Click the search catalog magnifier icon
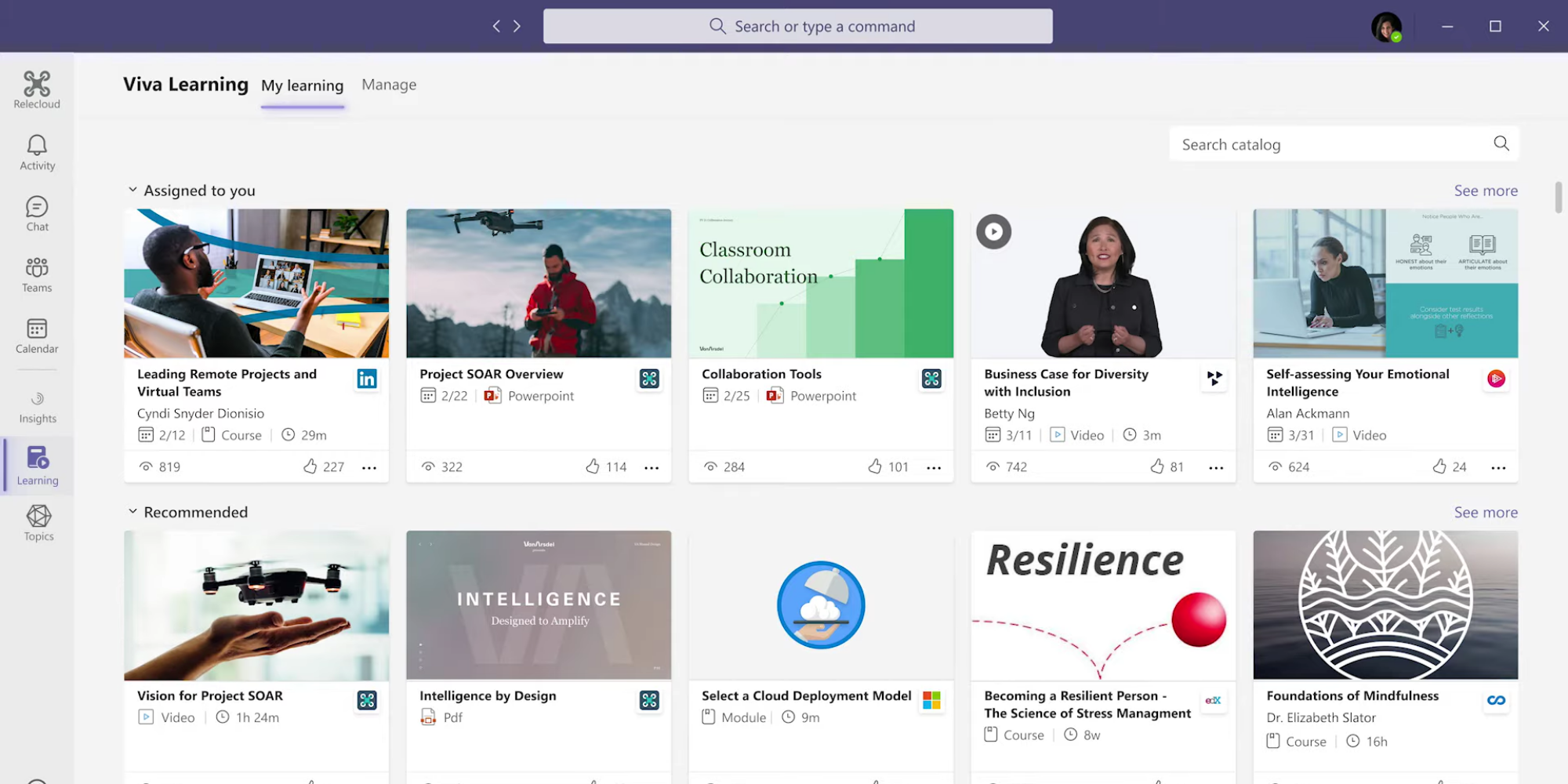This screenshot has width=1568, height=784. [1501, 143]
